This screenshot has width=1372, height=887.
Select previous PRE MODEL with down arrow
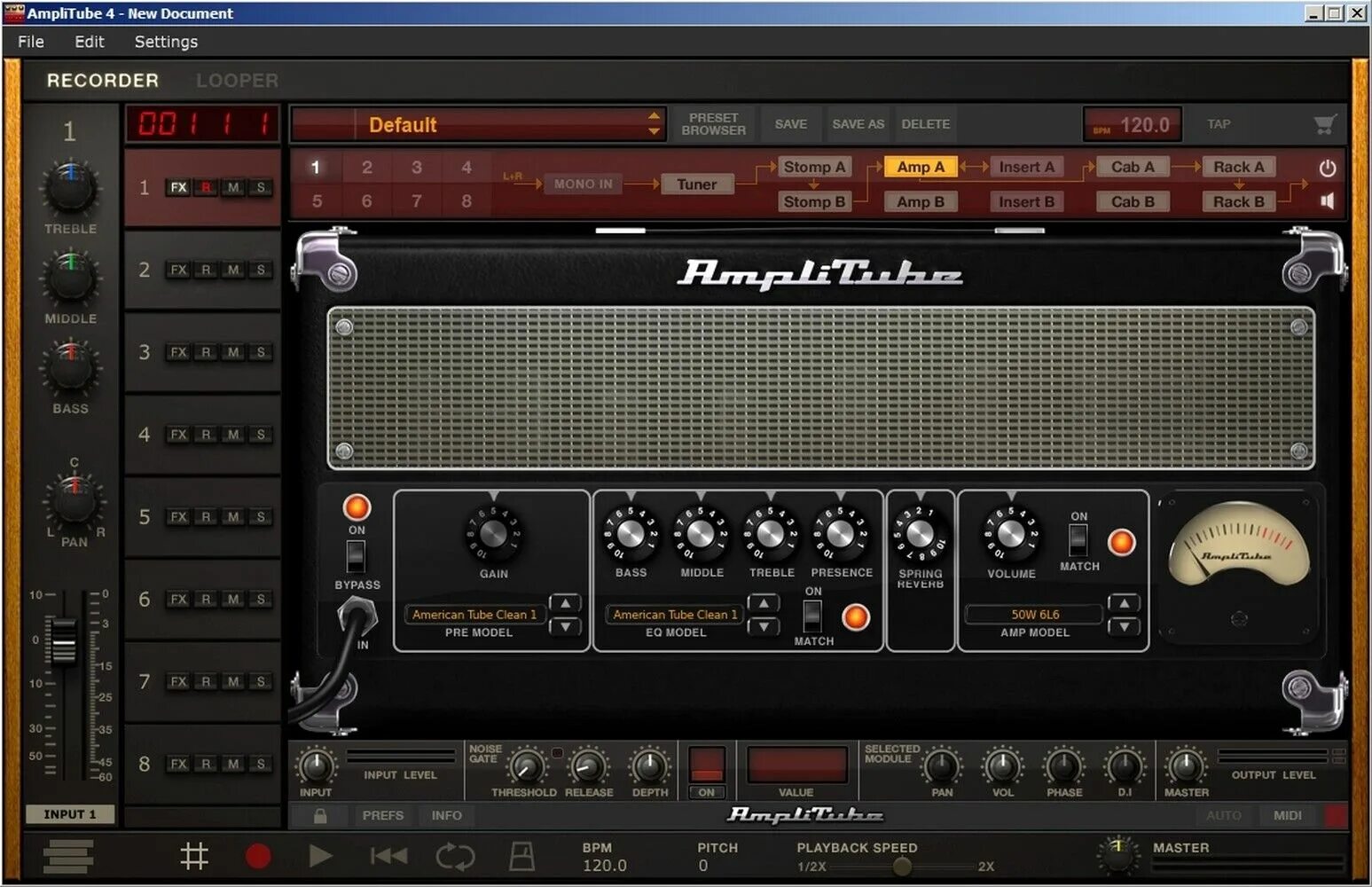tap(565, 626)
